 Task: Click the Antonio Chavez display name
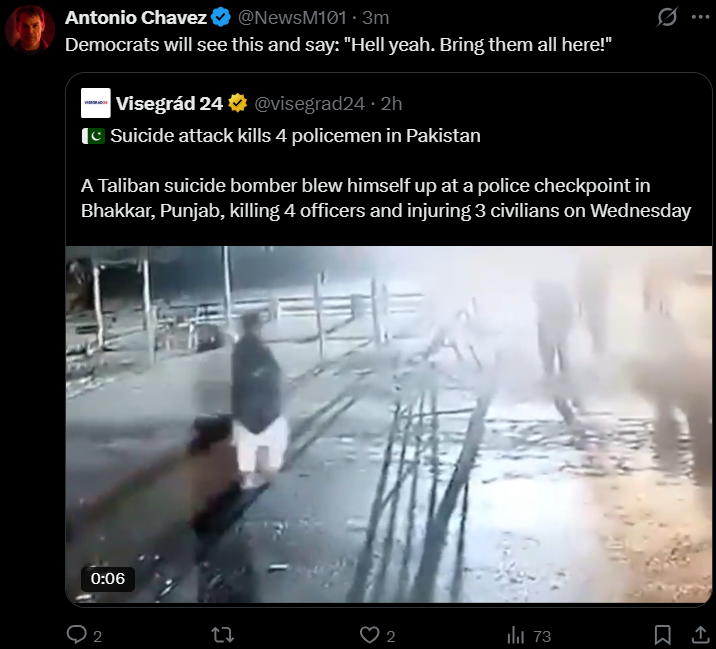[136, 18]
